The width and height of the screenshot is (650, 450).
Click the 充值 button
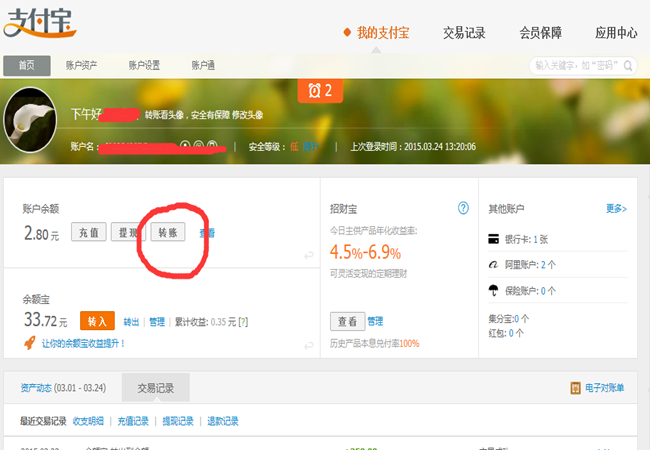pyautogui.click(x=89, y=232)
